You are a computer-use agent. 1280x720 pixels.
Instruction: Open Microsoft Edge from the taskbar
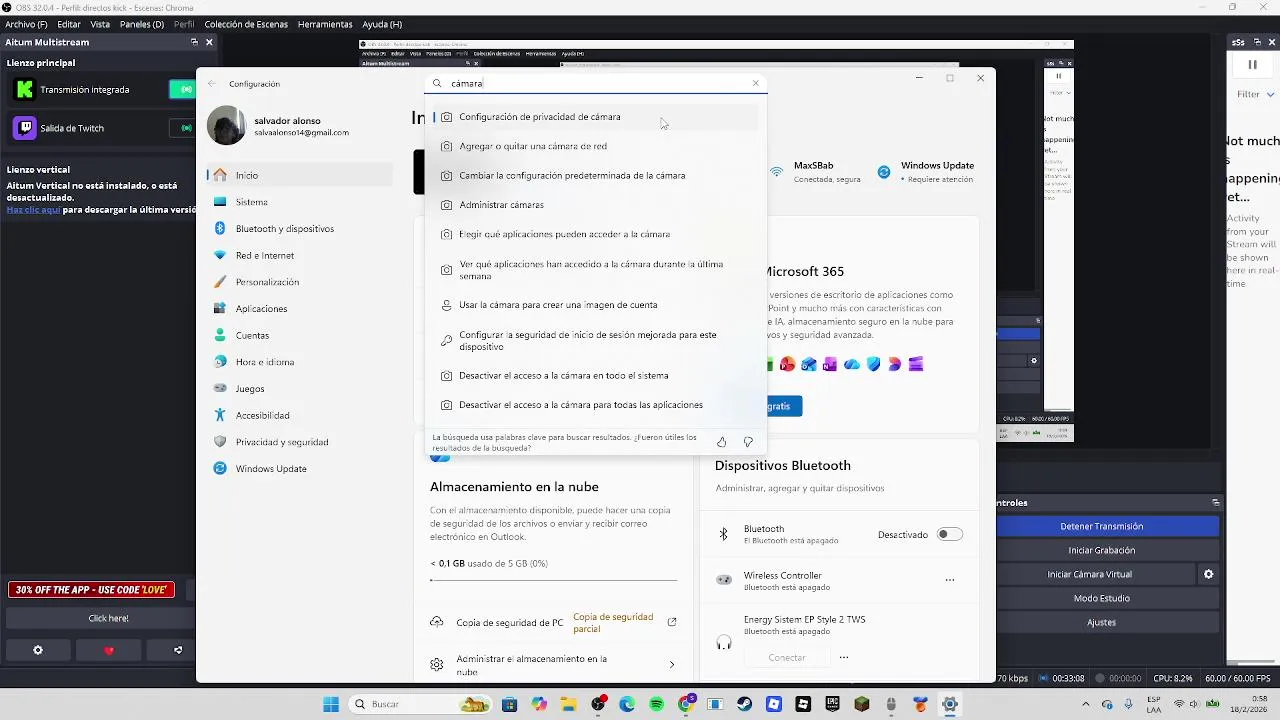pos(627,704)
